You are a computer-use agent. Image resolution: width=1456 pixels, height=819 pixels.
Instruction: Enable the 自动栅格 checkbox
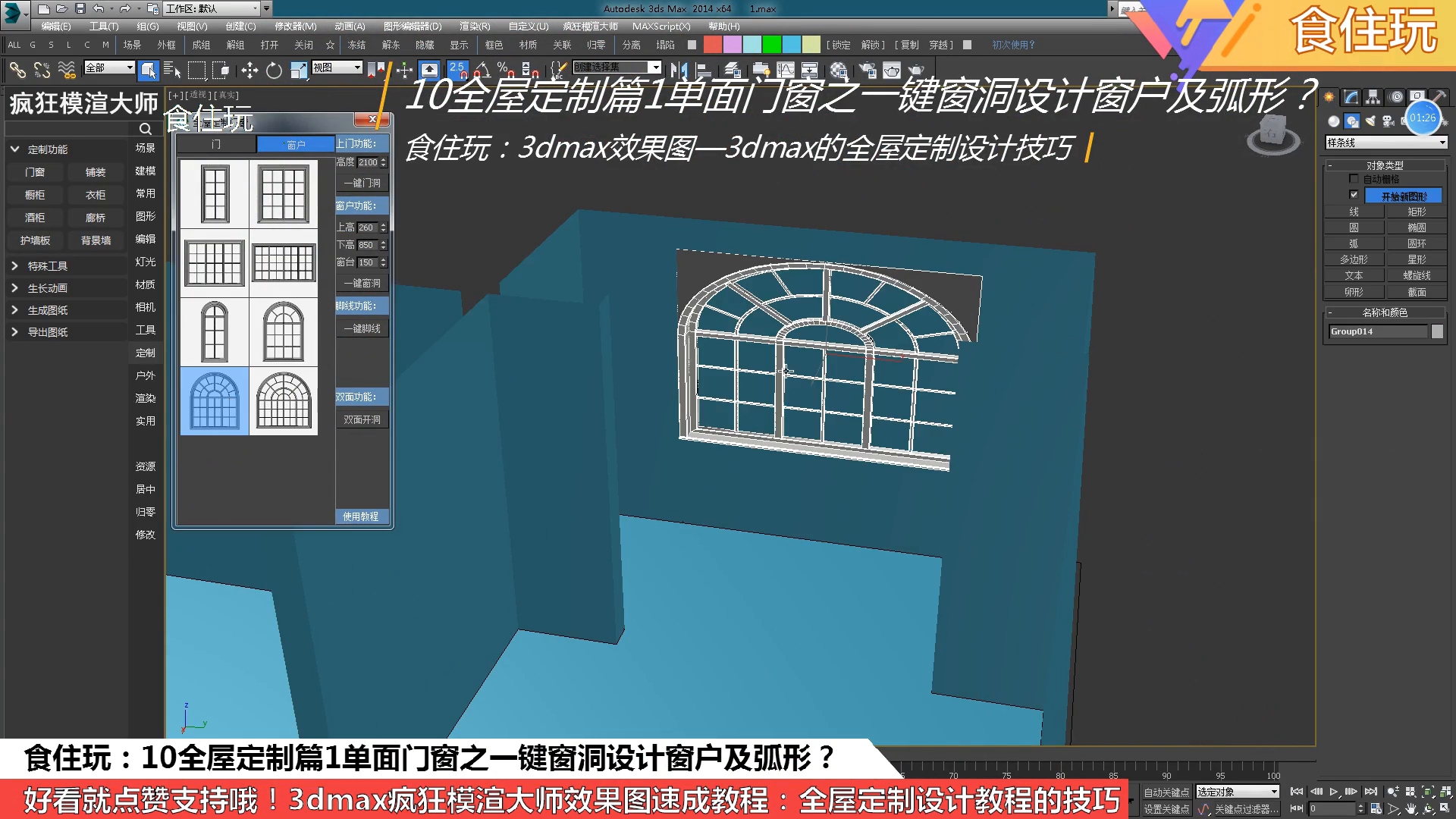[1354, 178]
